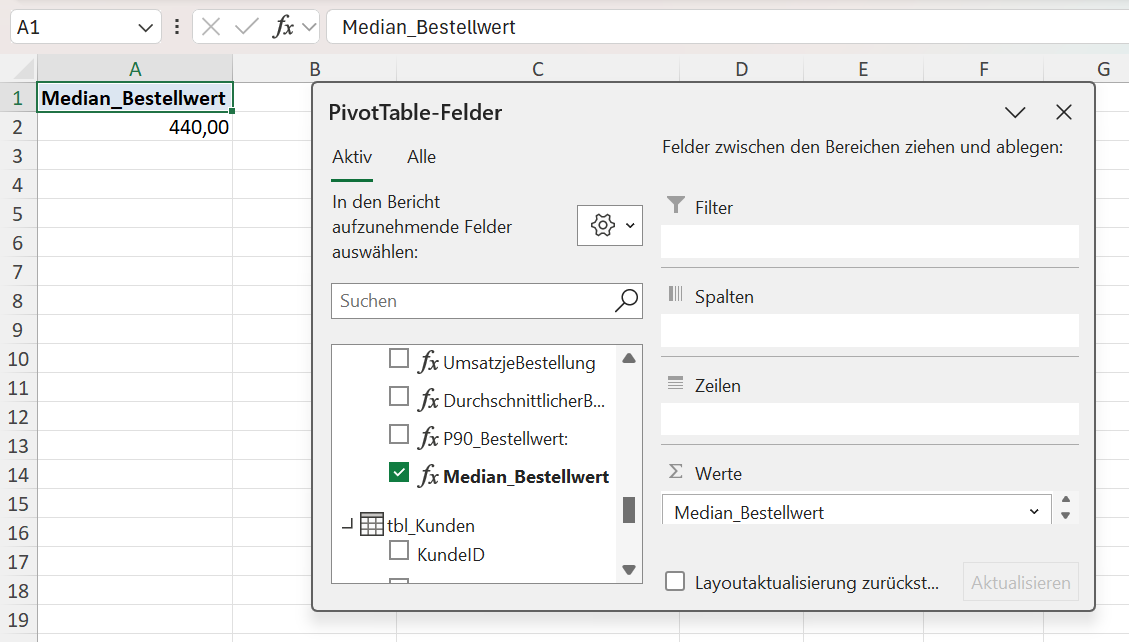Screen dimensions: 1129x642
Task: Open the Name Box dropdown
Action: (x=146, y=28)
